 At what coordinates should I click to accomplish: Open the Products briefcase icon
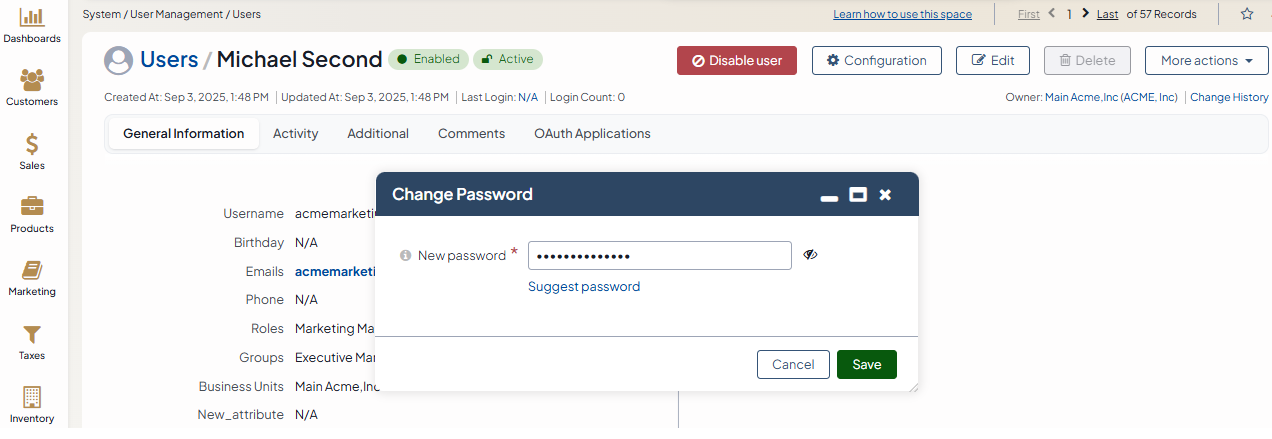point(32,207)
